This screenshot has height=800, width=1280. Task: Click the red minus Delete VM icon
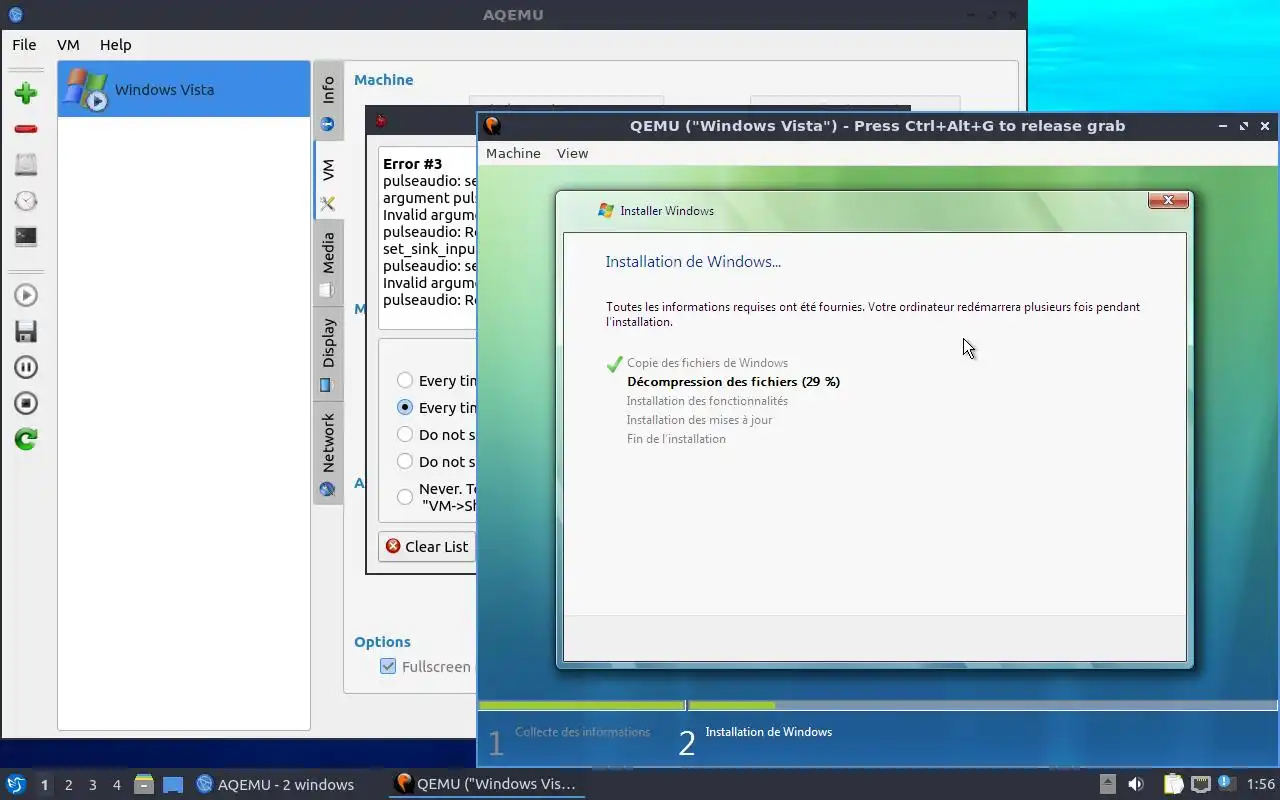point(26,129)
